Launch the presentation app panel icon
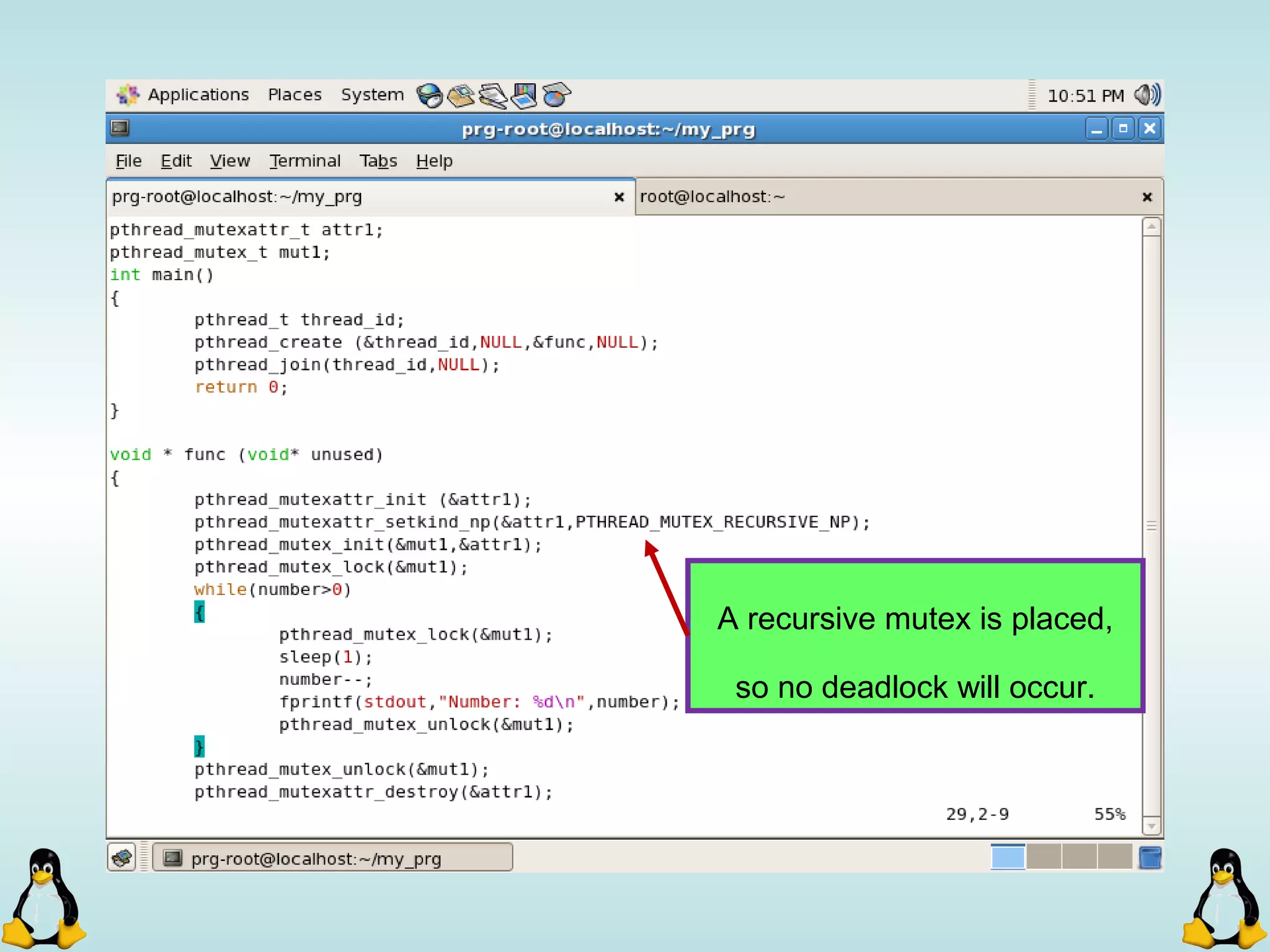Screen dimensions: 1270x952 tap(525, 96)
